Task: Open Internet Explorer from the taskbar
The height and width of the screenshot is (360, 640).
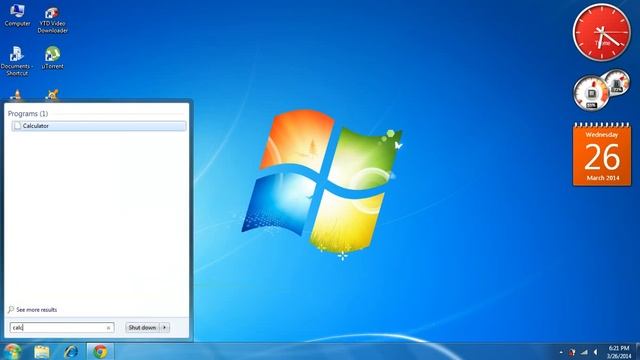Action: click(71, 351)
